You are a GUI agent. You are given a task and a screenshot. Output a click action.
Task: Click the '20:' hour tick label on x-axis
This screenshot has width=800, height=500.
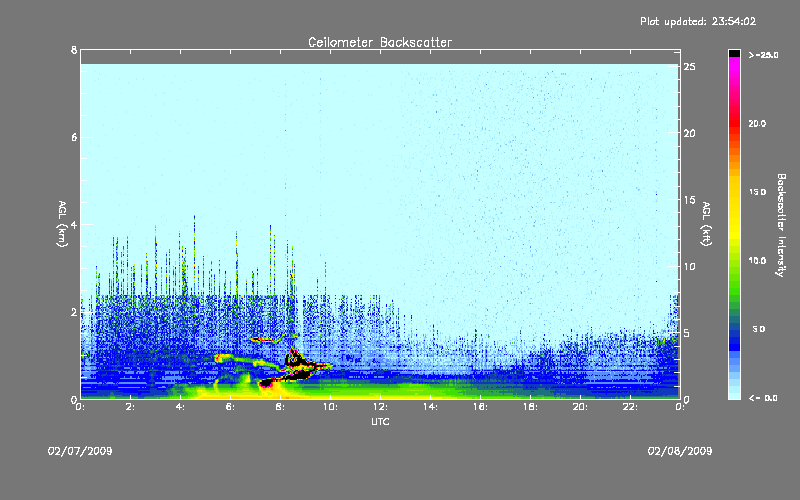tap(580, 407)
